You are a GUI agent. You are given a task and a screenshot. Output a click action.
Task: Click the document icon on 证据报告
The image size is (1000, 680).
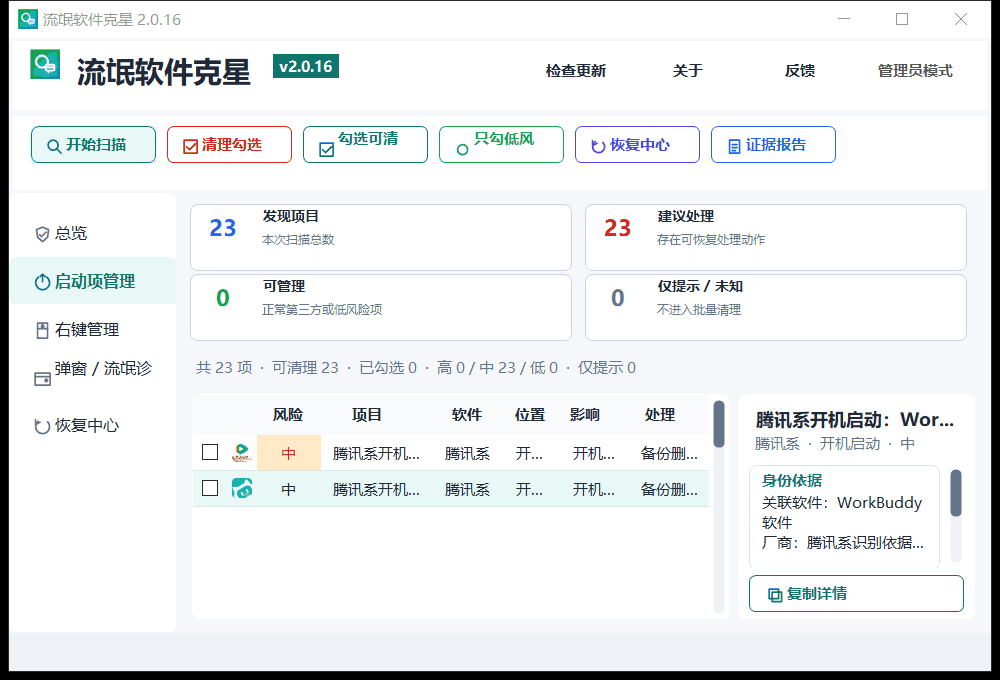pos(734,147)
